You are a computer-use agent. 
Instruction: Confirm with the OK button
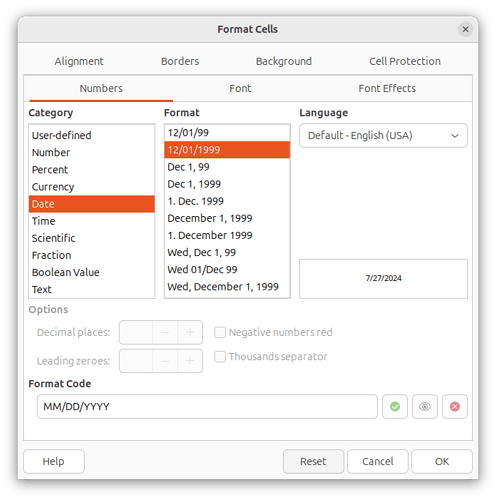pos(442,461)
